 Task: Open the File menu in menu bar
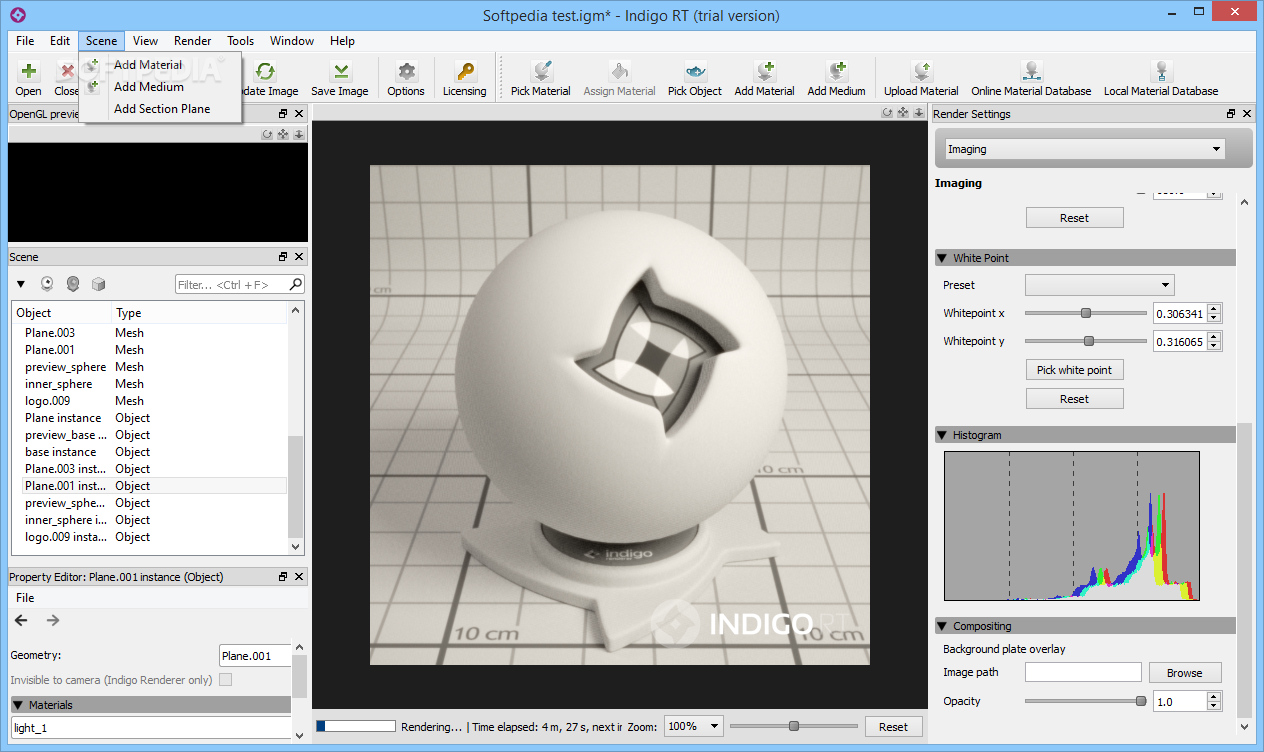25,41
